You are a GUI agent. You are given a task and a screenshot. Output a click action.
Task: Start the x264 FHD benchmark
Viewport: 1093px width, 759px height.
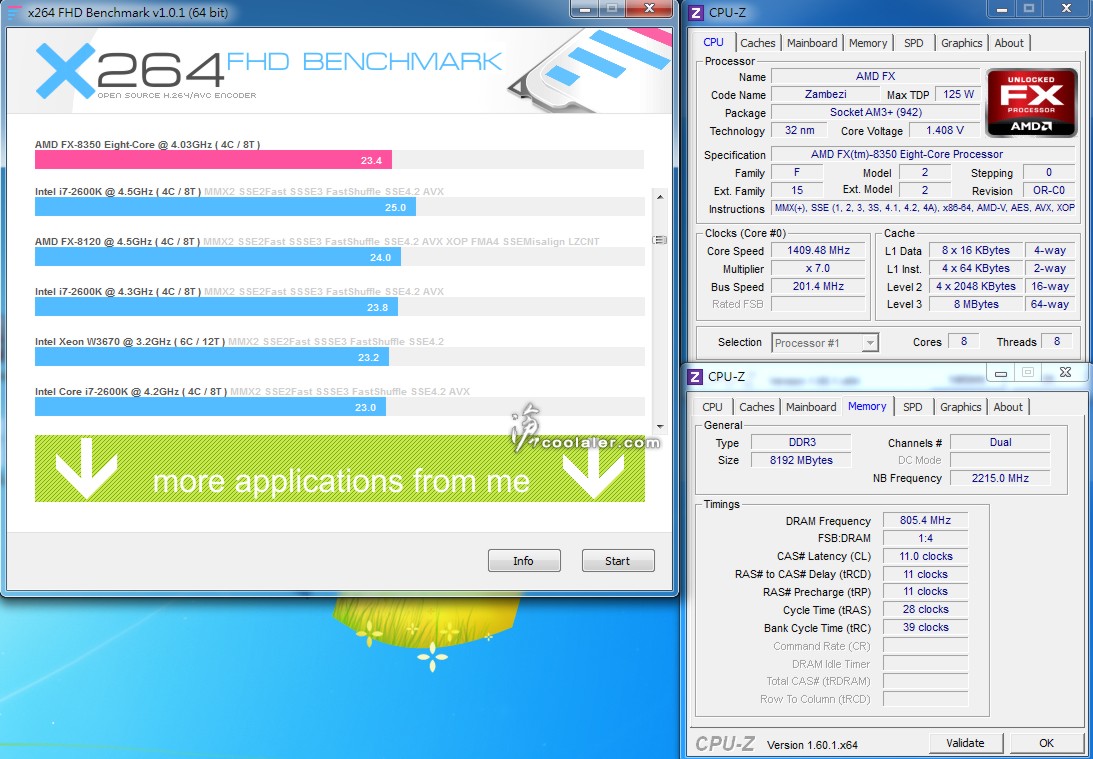618,561
